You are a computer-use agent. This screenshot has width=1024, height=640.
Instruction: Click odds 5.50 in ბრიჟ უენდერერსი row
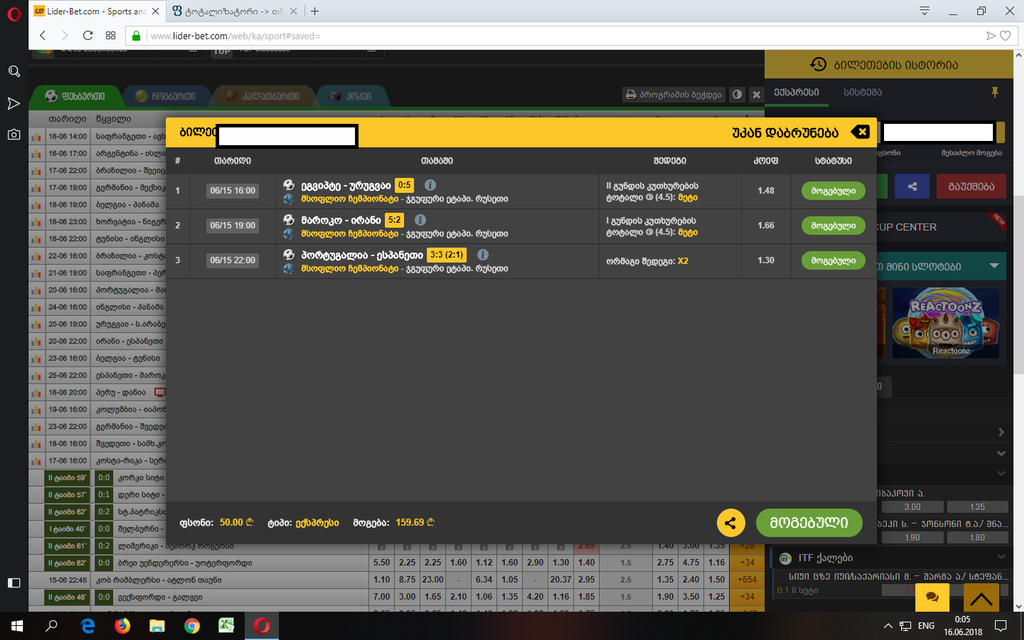381,562
